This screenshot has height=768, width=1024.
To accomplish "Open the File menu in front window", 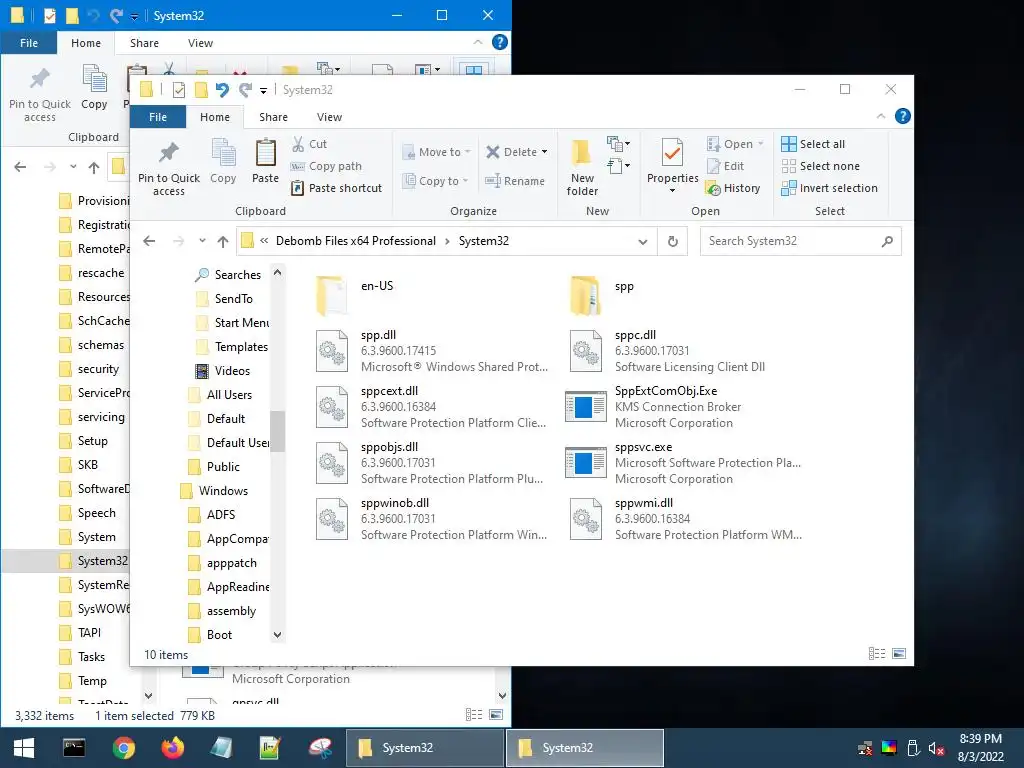I will 158,117.
